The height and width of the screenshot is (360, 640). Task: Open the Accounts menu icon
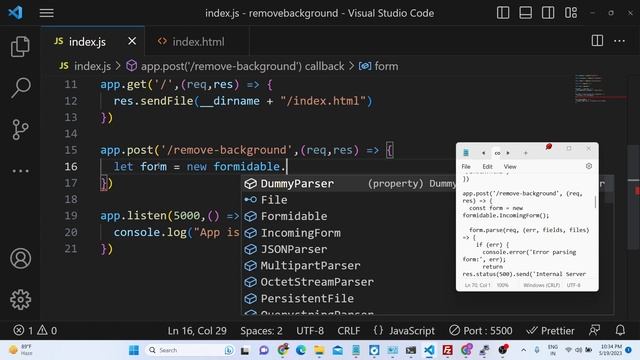pos(20,258)
